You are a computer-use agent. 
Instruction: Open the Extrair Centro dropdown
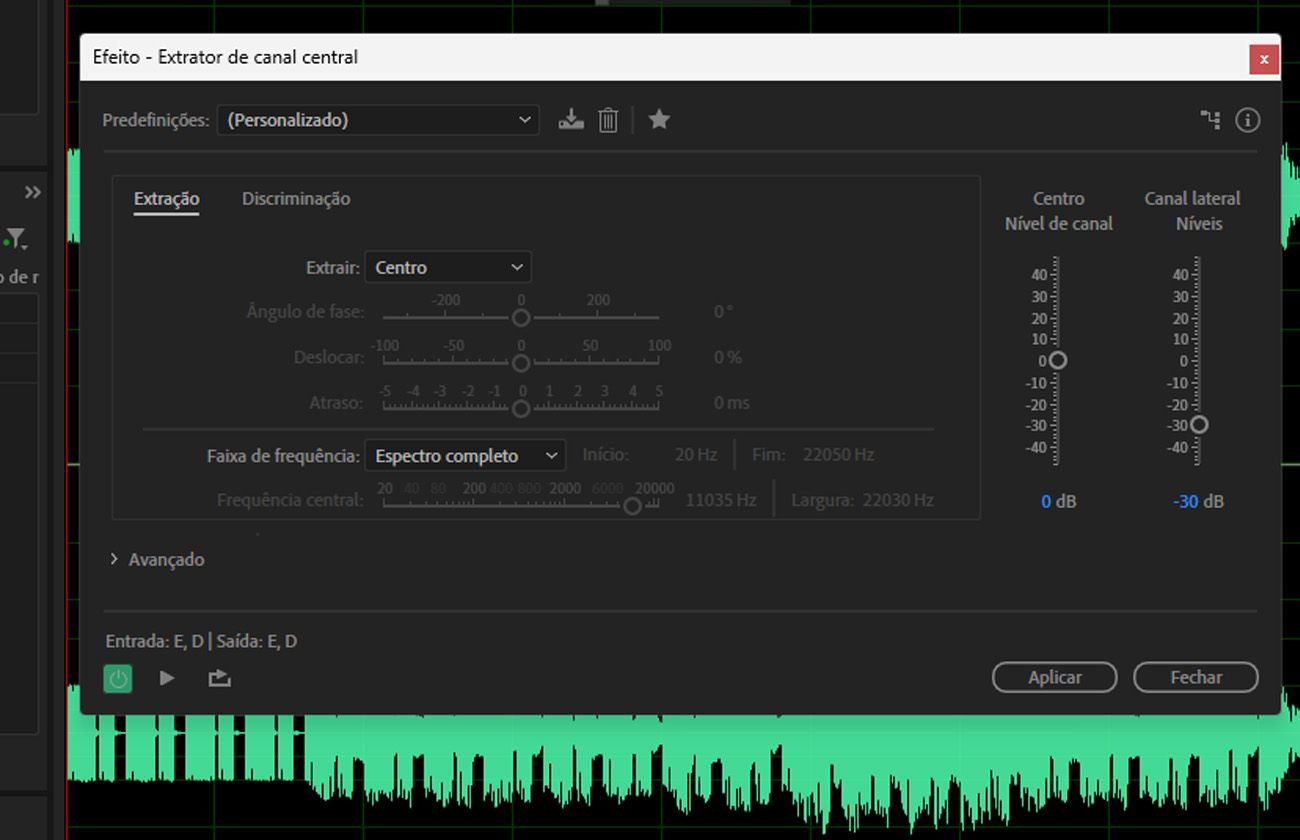tap(448, 267)
